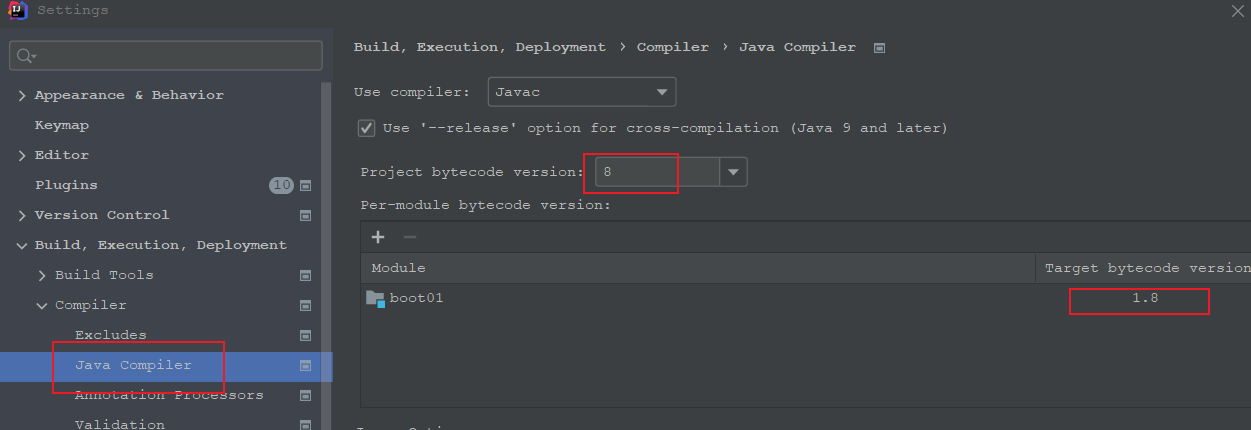The height and width of the screenshot is (430, 1251).
Task: Click the project-level icon on Compiler row
Action: point(306,305)
